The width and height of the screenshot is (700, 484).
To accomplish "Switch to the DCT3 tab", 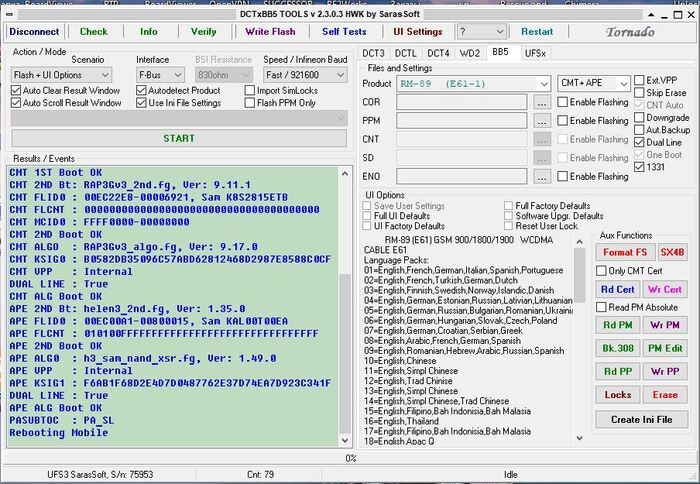I will (x=373, y=53).
